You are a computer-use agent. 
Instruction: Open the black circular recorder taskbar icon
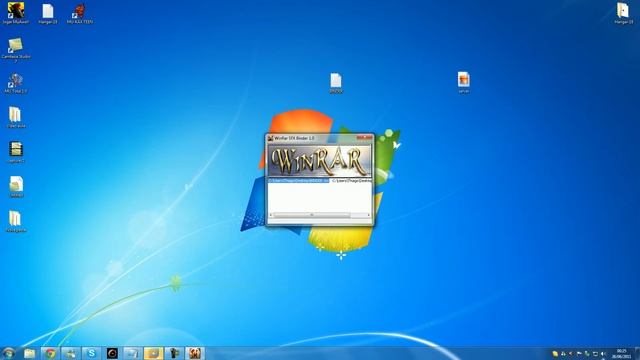point(112,353)
